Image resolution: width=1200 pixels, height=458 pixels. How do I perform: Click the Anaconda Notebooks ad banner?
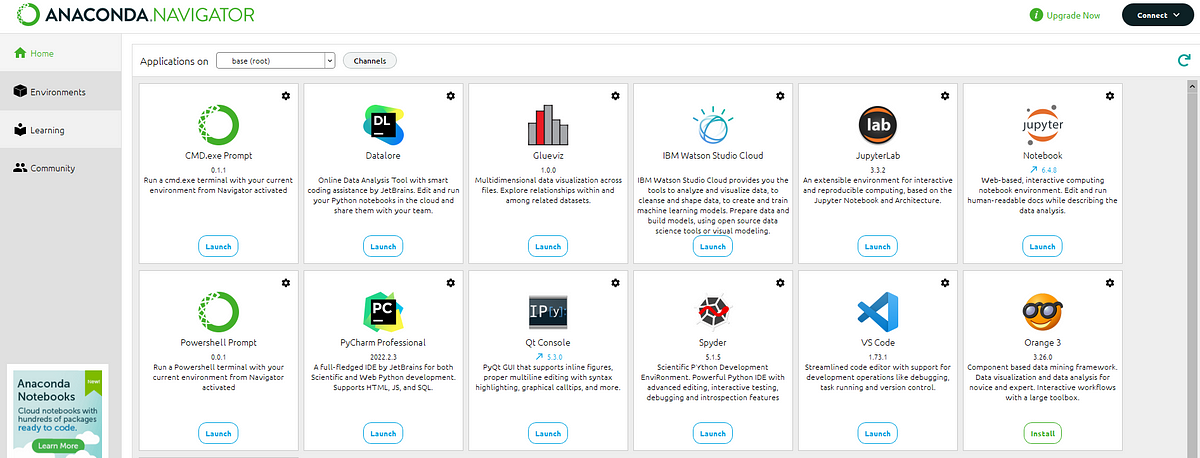pos(58,413)
